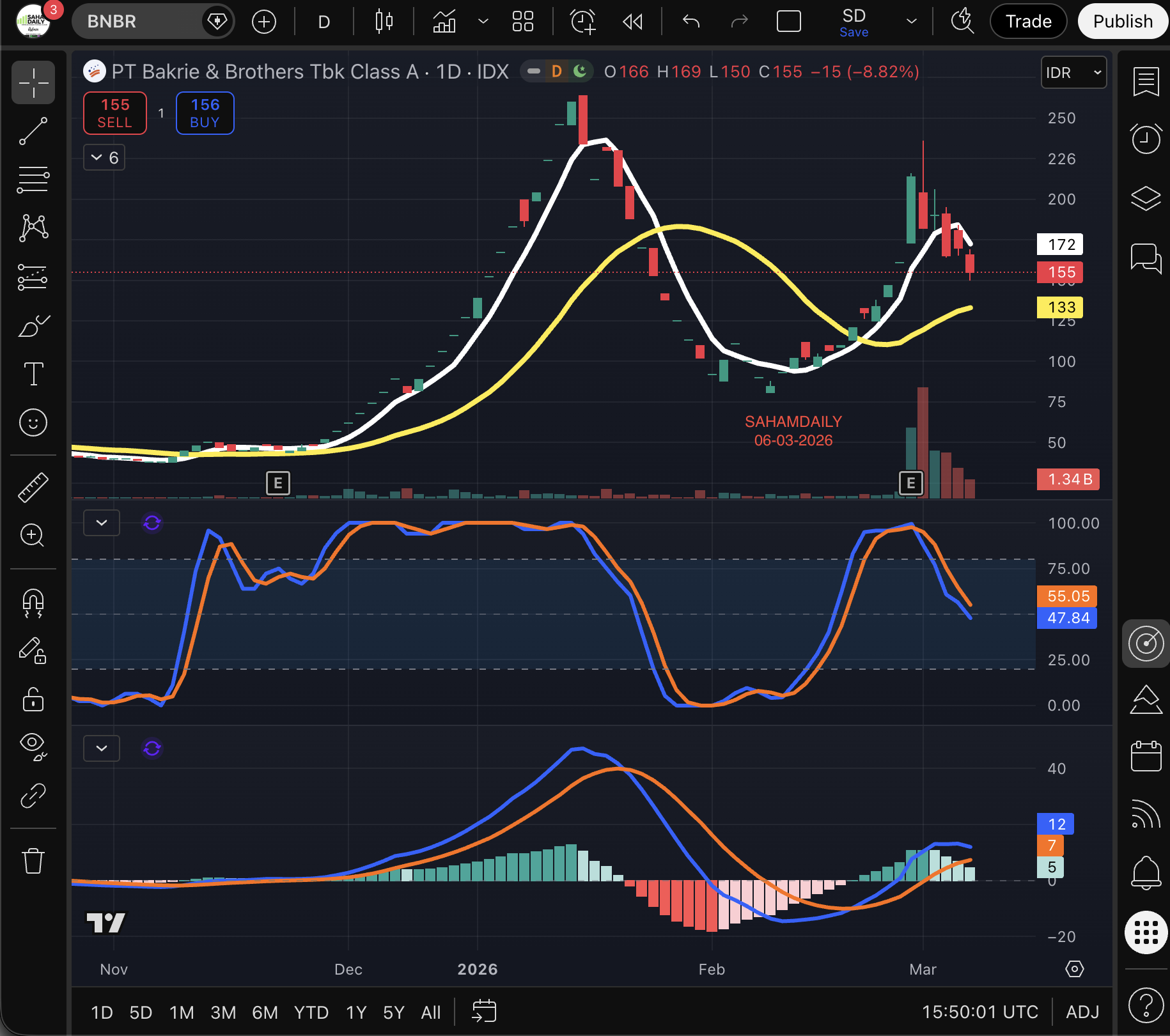Expand the SD layout dropdown arrow
Screen dimensions: 1170x1036
[912, 22]
